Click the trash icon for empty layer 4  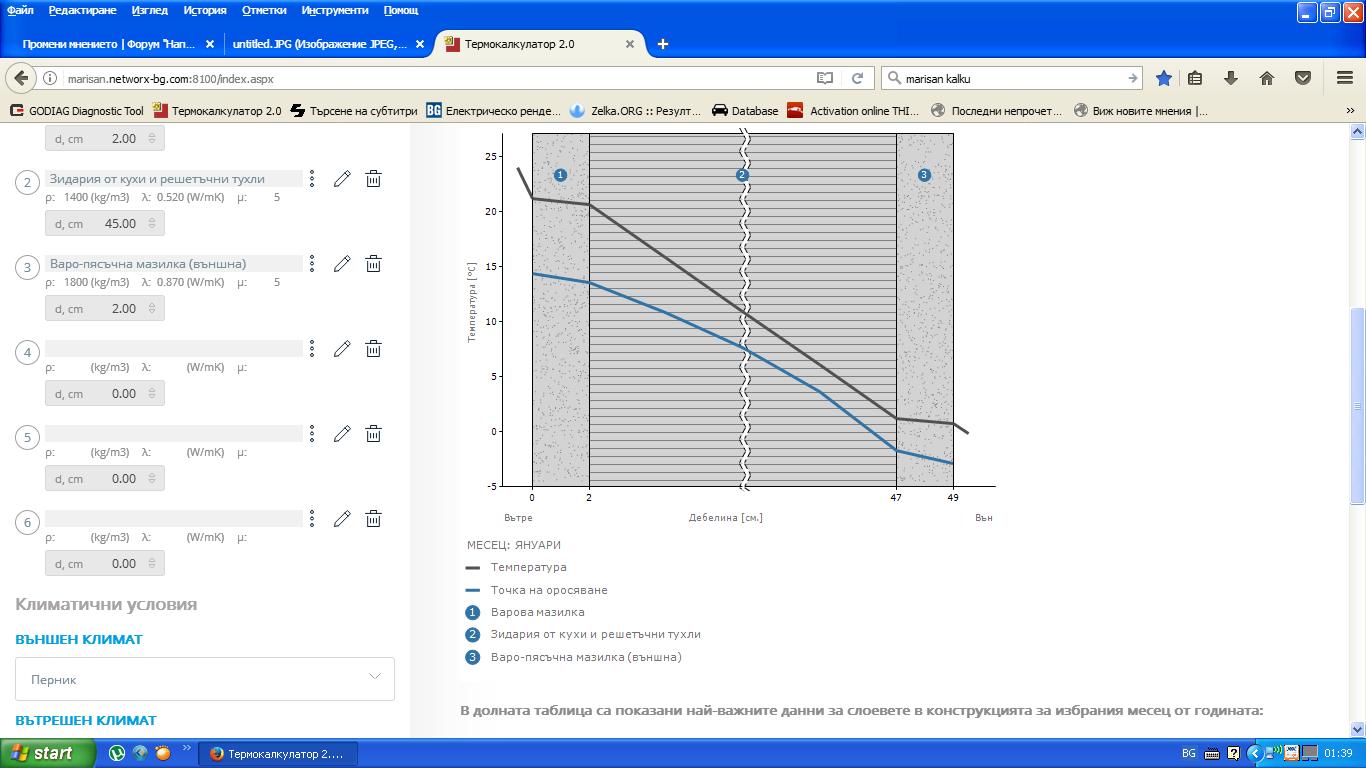coord(373,349)
